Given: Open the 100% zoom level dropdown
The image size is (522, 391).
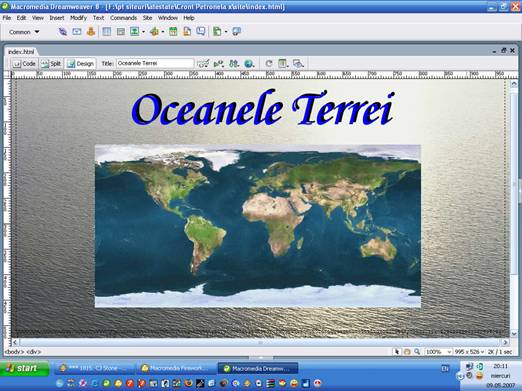Looking at the screenshot, I should click(438, 352).
